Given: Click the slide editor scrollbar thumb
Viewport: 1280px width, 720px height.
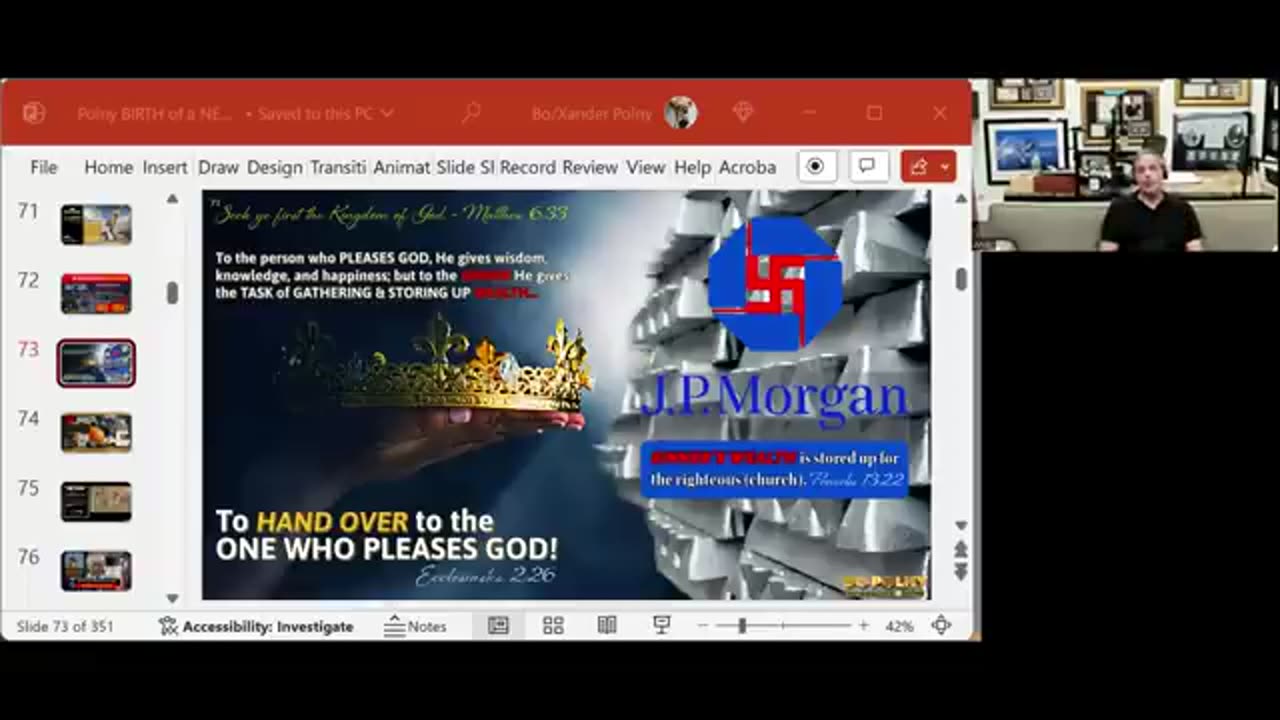Looking at the screenshot, I should click(961, 280).
